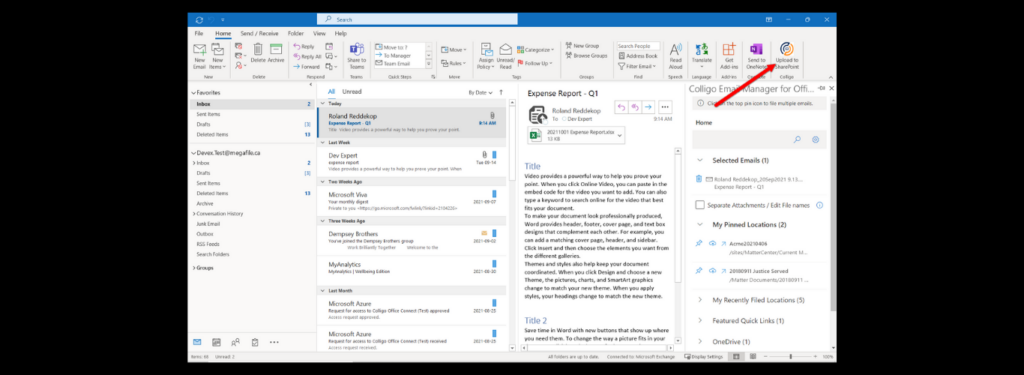Click the top Search box
The image size is (1024, 375).
point(417,20)
